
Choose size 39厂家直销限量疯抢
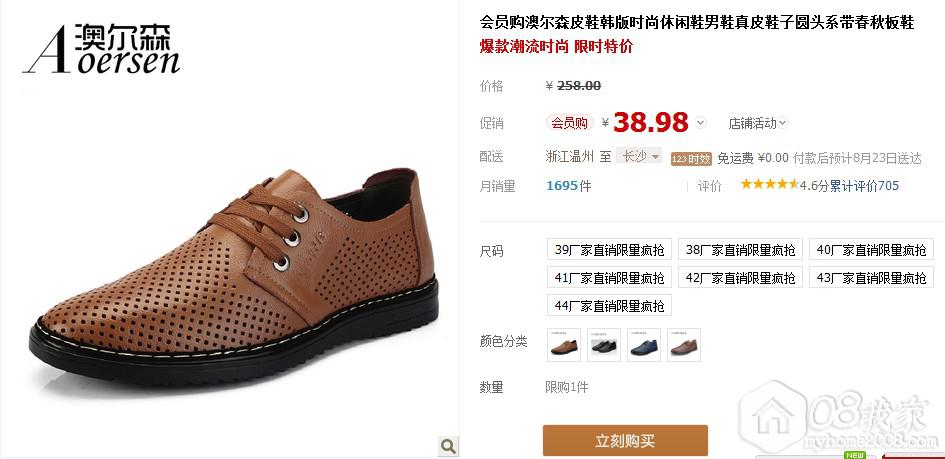coord(609,249)
